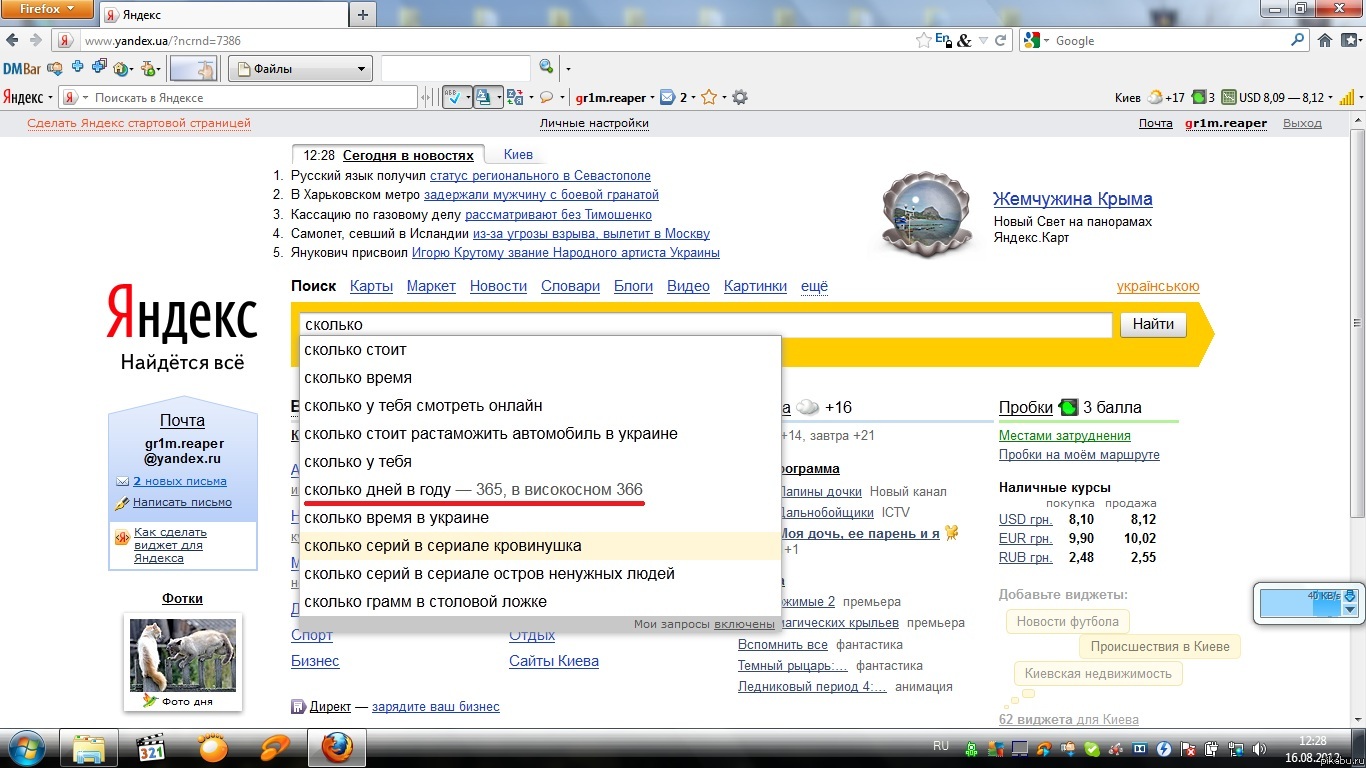Switch to the Киев news tab
The height and width of the screenshot is (768, 1366).
point(518,155)
